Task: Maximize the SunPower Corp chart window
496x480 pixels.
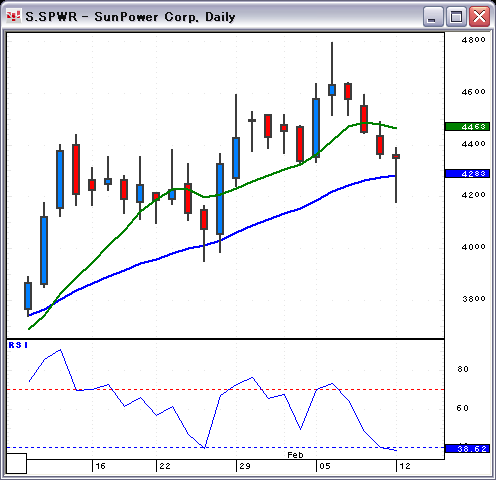Action: [x=456, y=16]
